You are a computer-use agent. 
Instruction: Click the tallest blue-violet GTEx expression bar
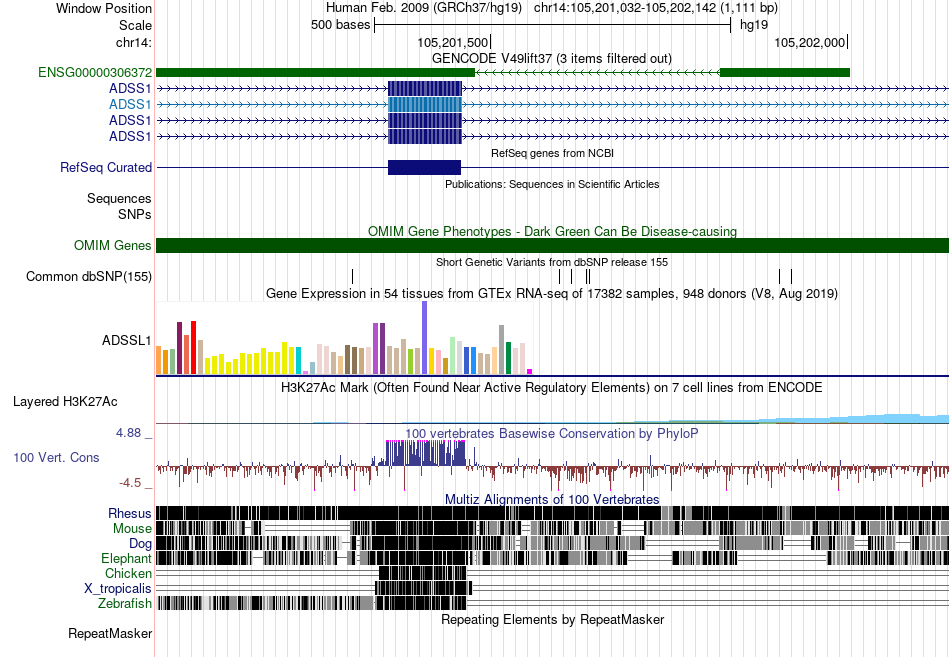425,338
